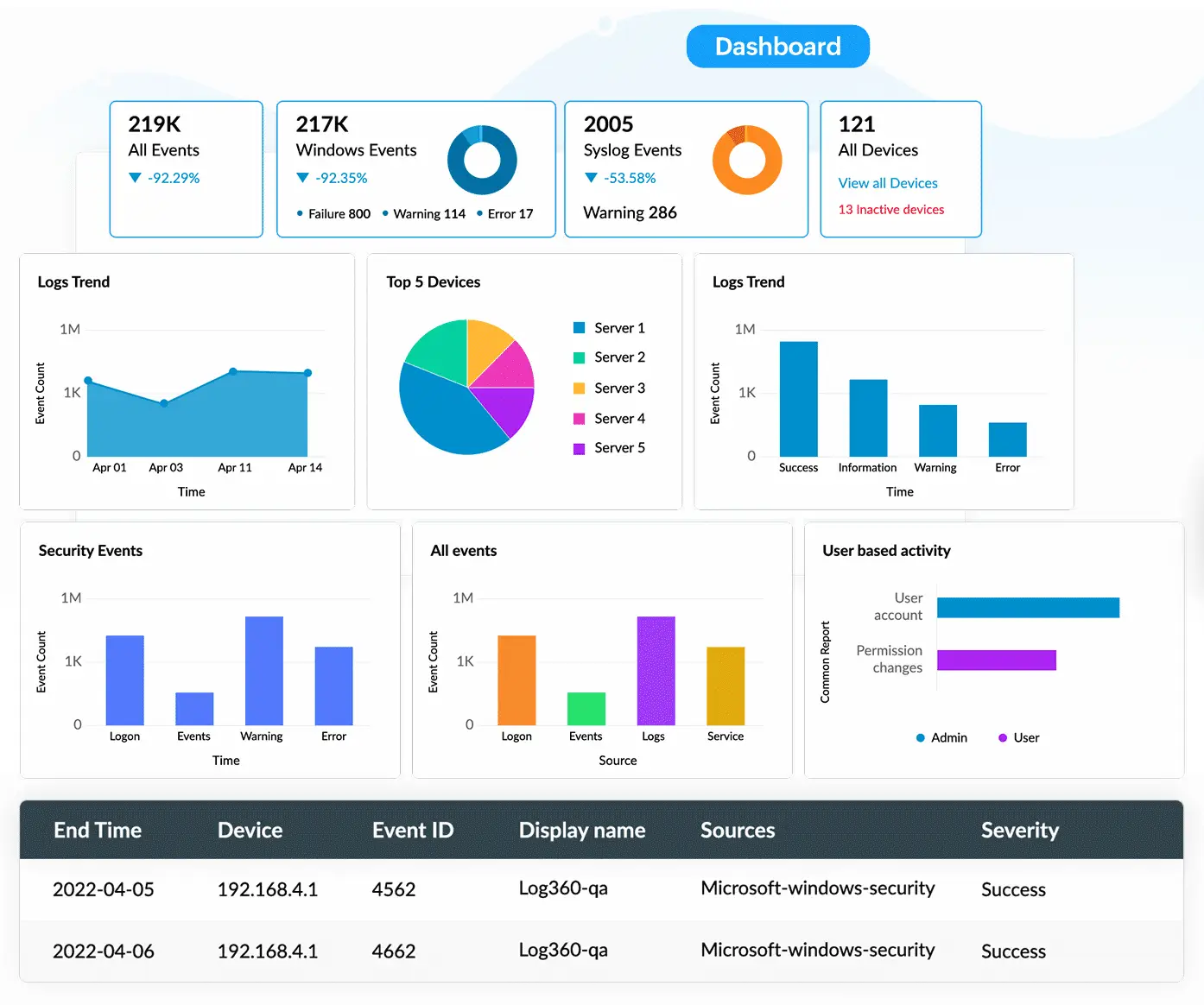Click the Failure 800 legend item

point(333,214)
